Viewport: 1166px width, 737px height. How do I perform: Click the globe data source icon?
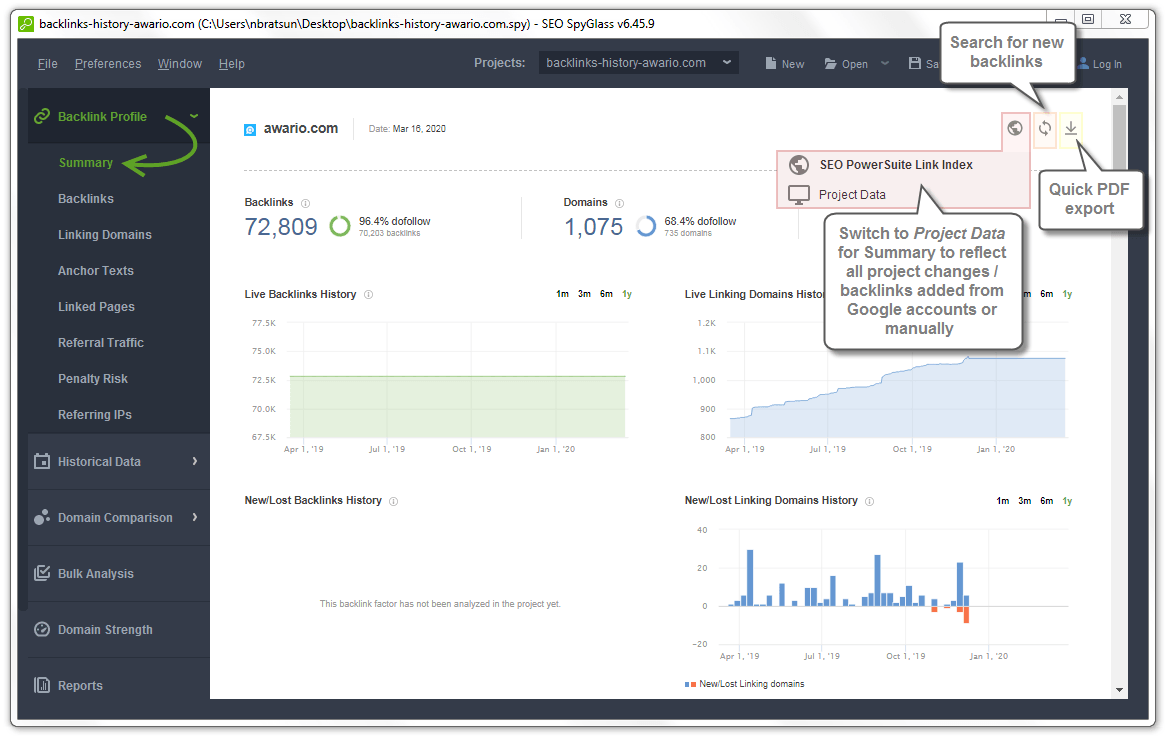1015,128
